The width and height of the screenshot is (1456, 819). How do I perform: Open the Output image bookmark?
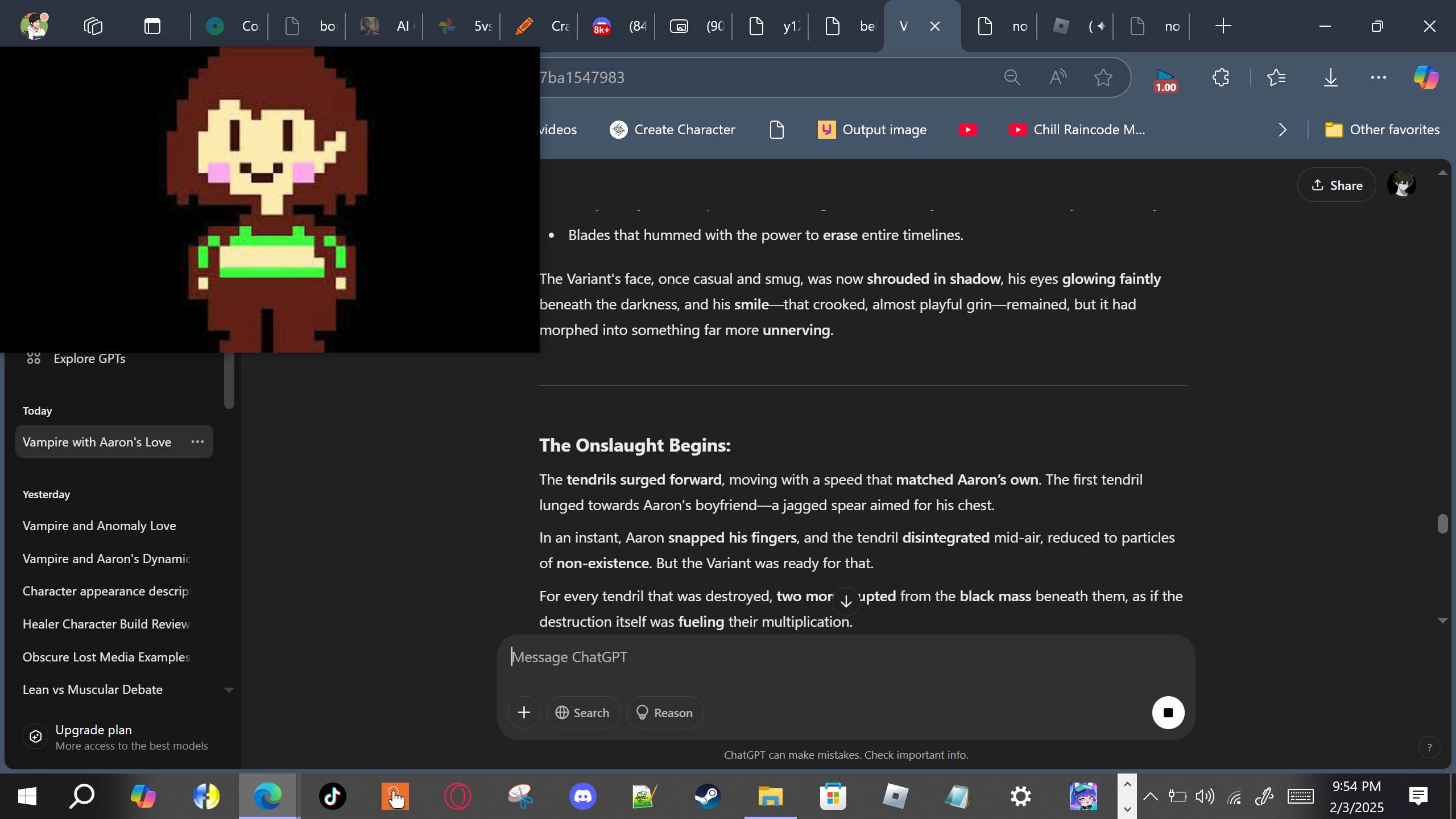(x=872, y=130)
